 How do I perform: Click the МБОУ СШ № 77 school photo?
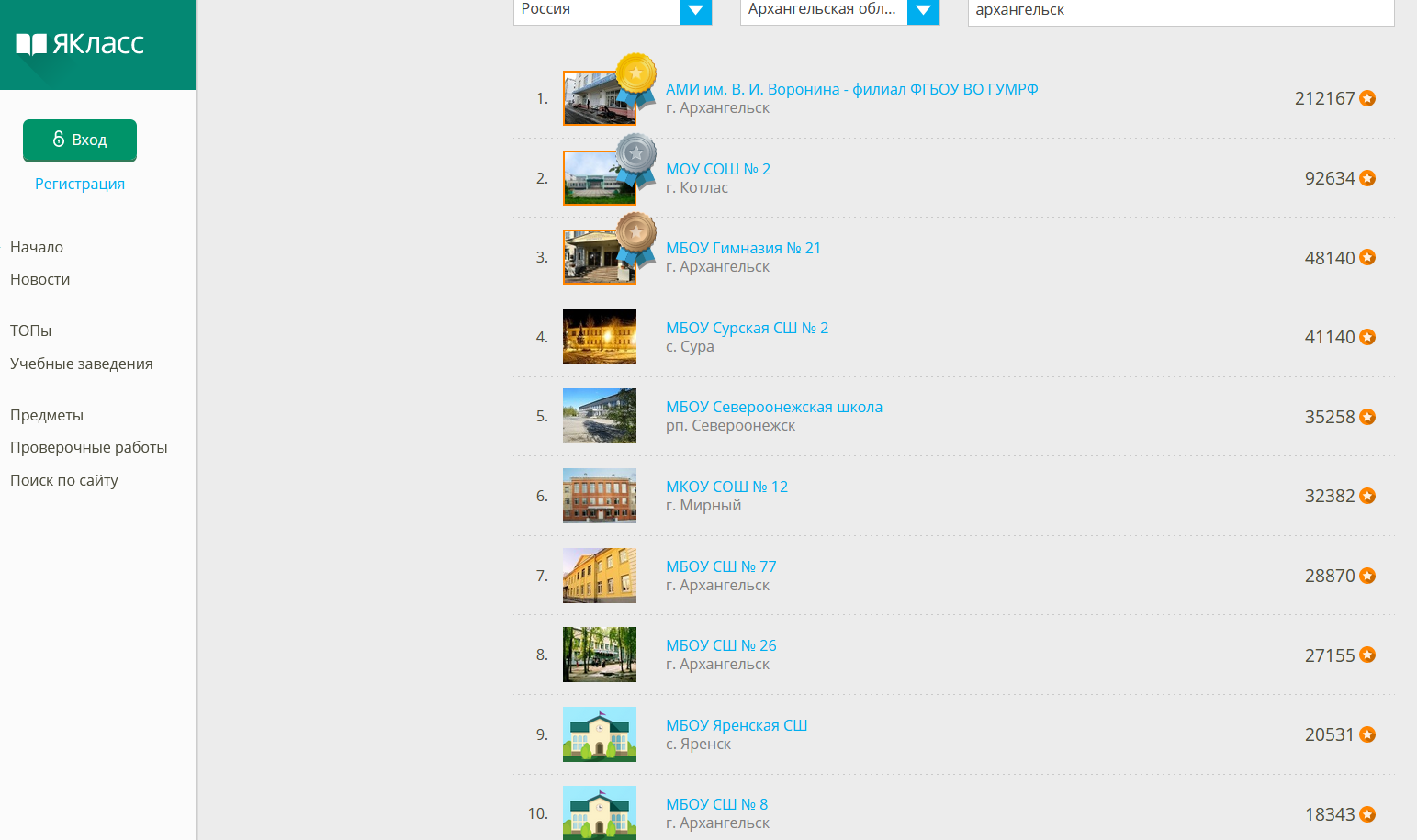point(599,576)
